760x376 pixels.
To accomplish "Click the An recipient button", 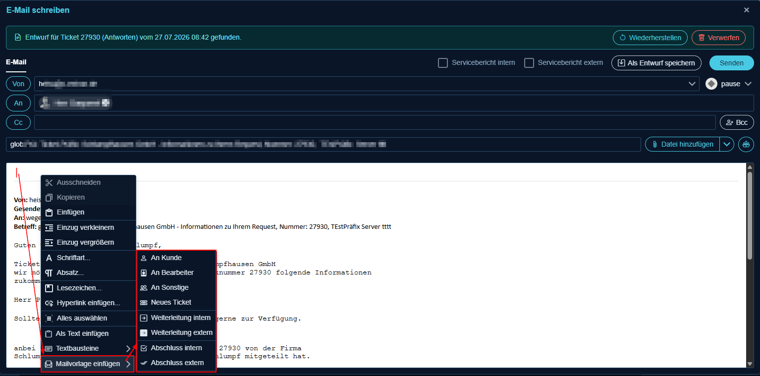I will [x=18, y=103].
